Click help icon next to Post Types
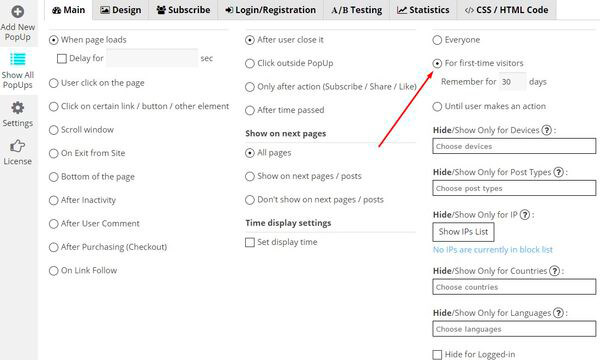600x360 pixels. [x=559, y=172]
